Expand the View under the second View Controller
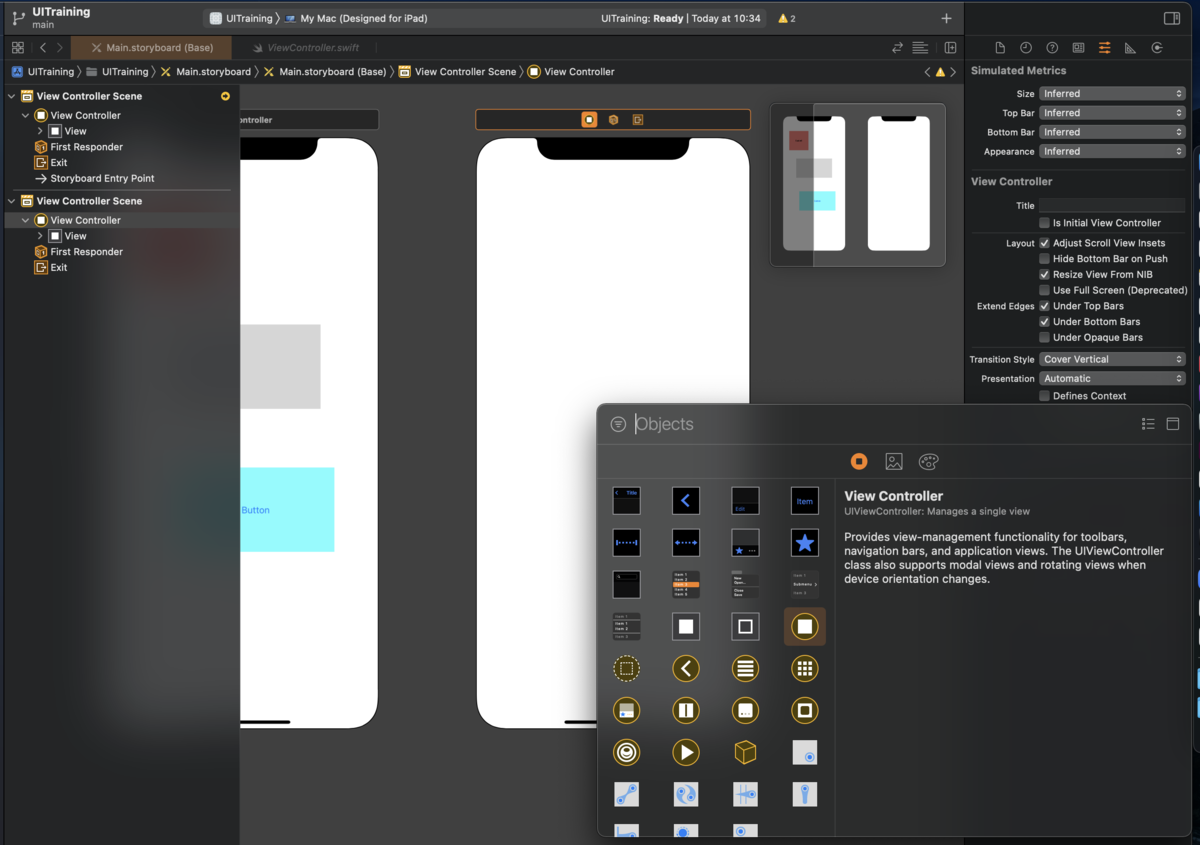This screenshot has height=845, width=1200. pos(40,236)
